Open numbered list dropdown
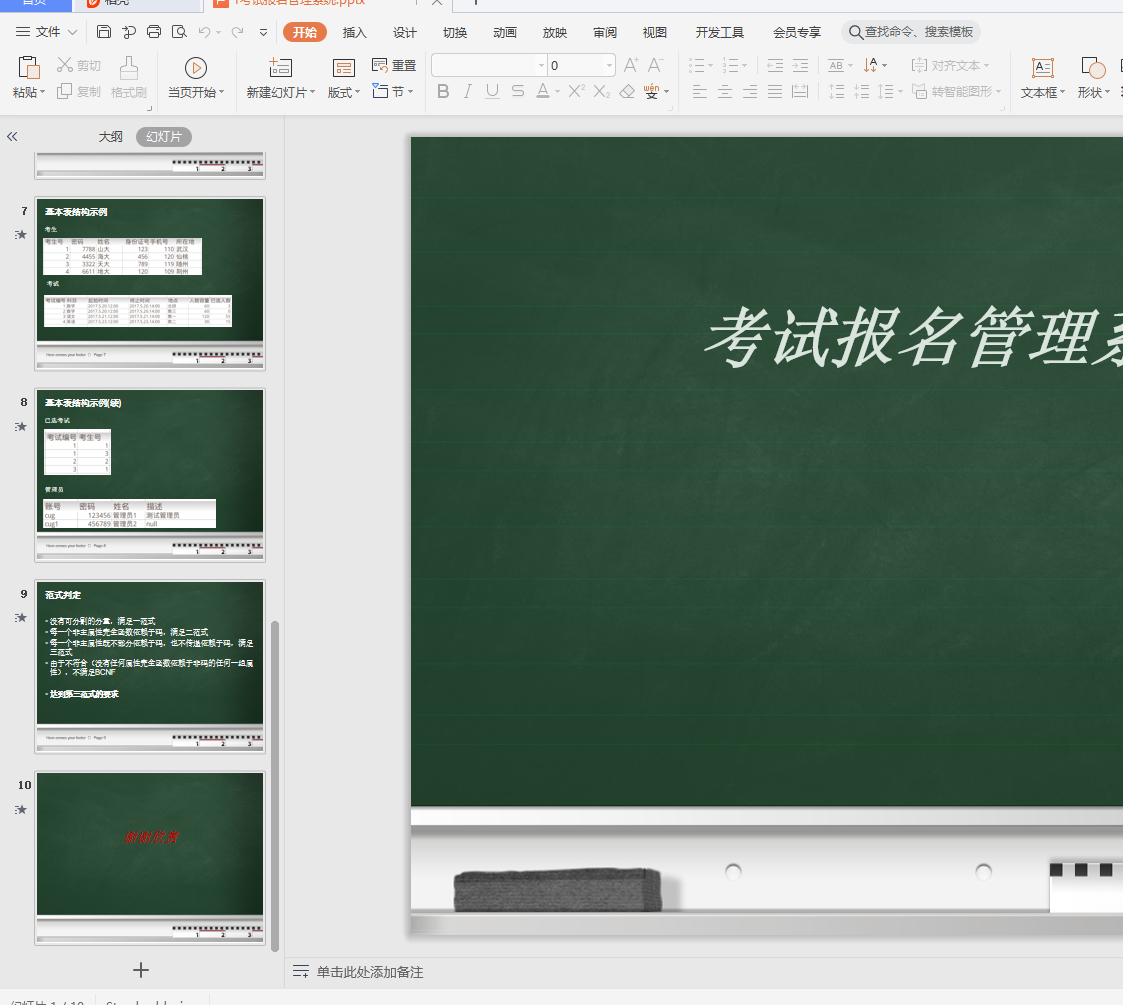 point(745,65)
